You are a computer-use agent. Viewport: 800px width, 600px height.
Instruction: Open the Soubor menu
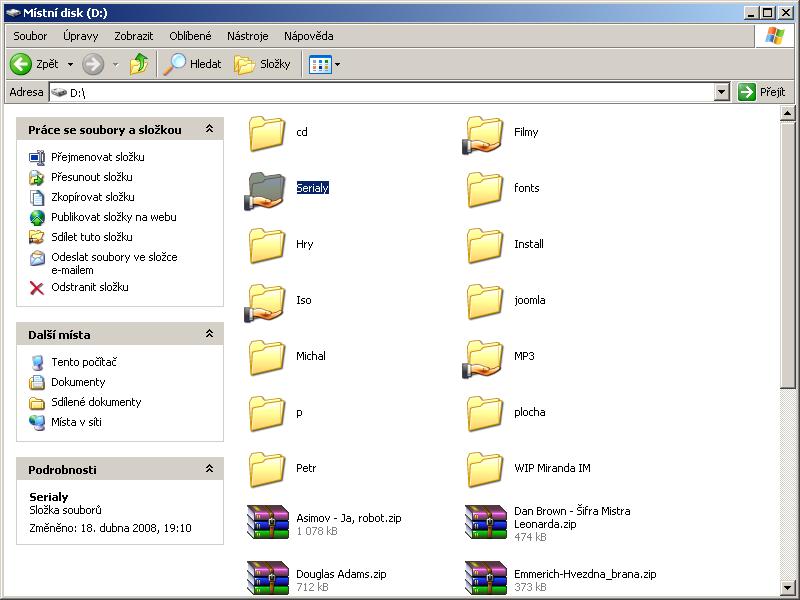coord(30,36)
